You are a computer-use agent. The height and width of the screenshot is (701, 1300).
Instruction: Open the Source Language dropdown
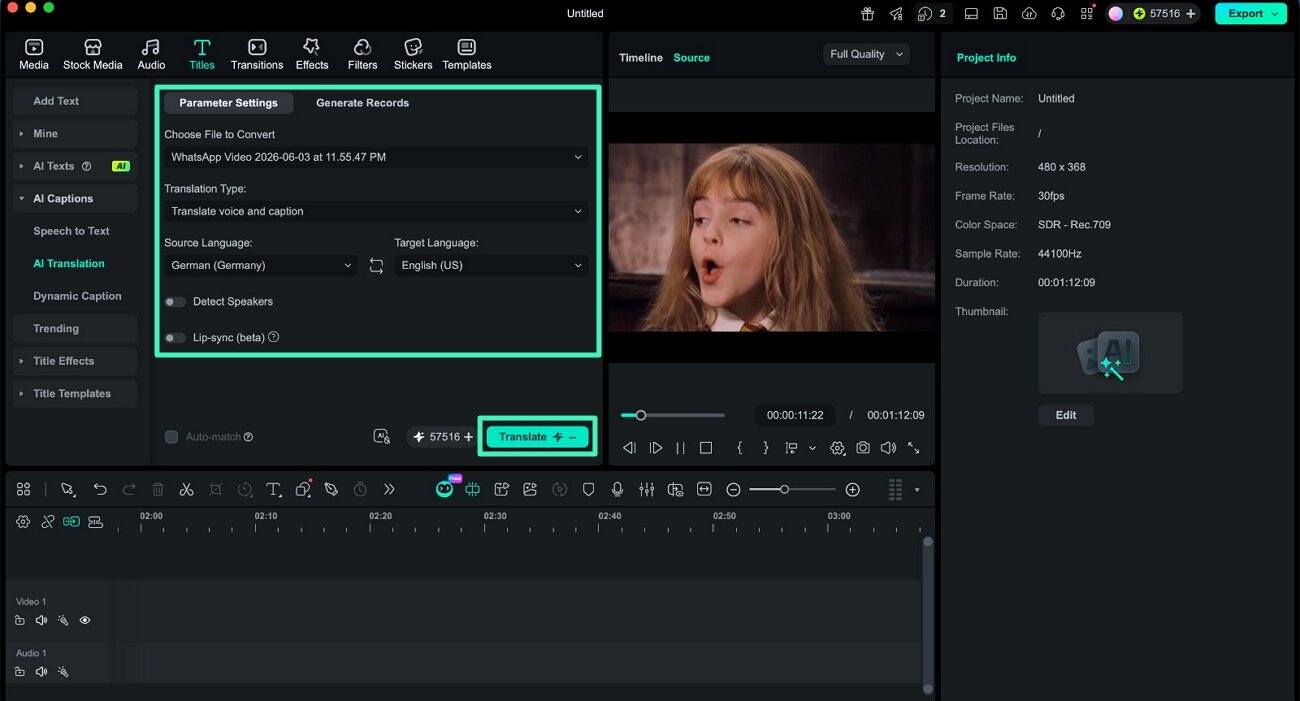coord(261,265)
